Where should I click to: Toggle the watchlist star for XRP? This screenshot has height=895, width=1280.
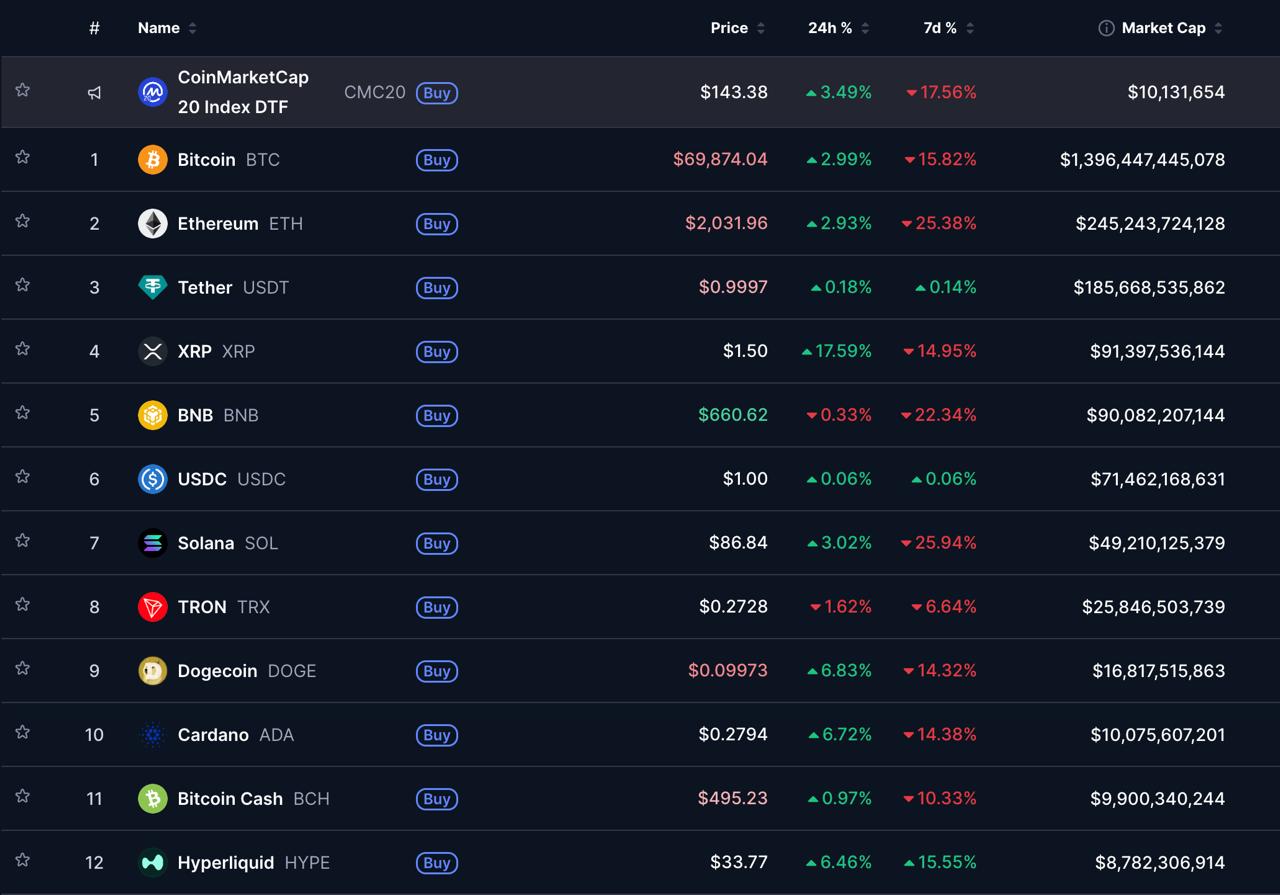22,349
